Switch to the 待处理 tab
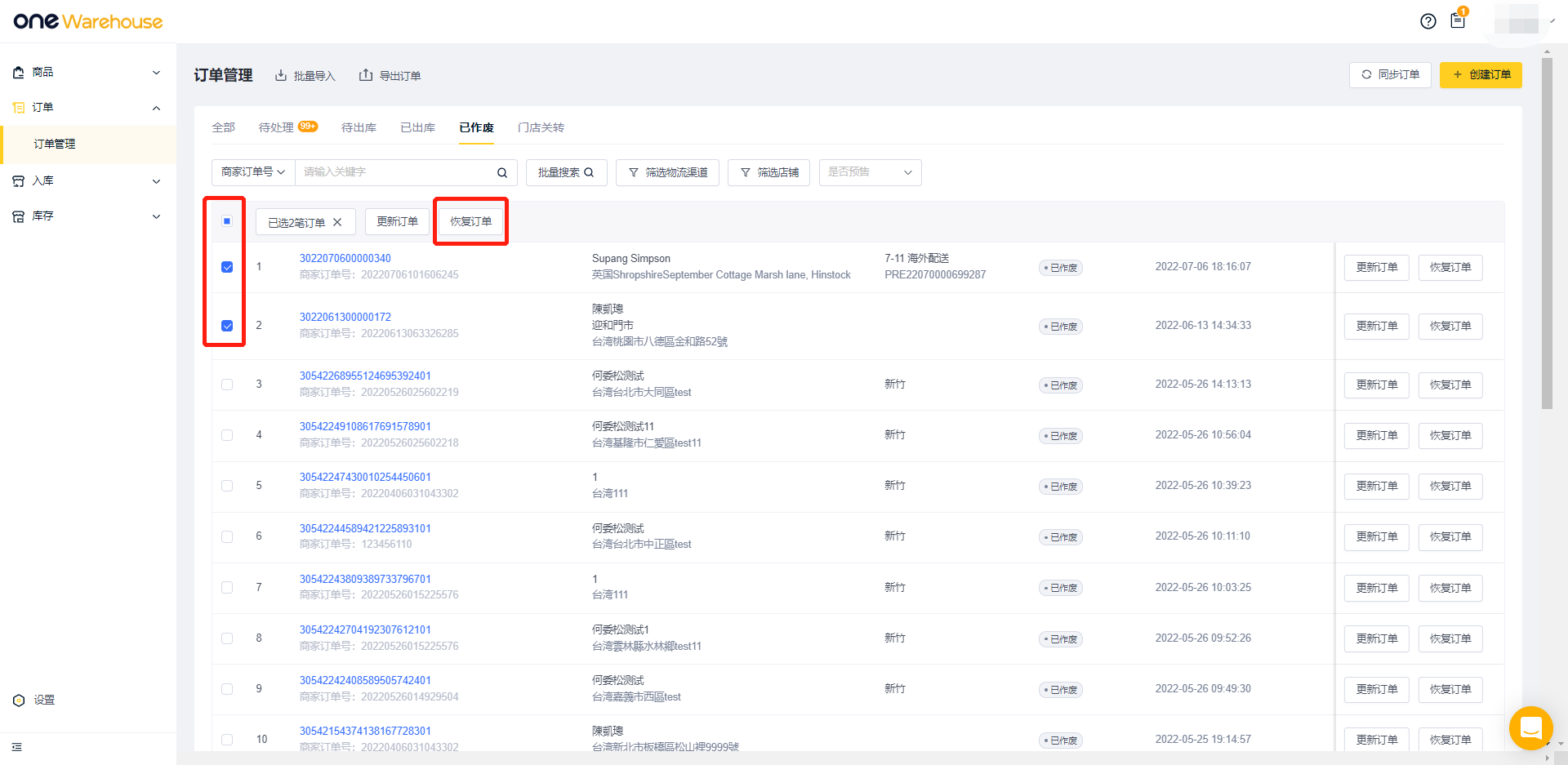Viewport: 1568px width, 765px height. (276, 127)
